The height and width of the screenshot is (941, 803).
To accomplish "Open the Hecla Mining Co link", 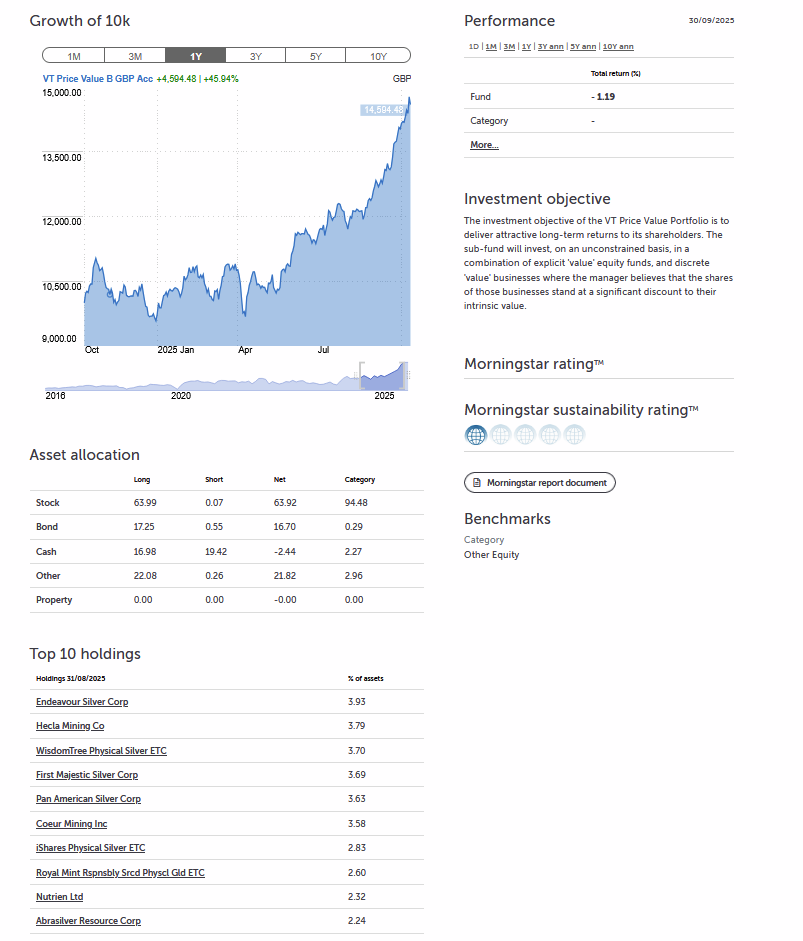I will point(70,726).
